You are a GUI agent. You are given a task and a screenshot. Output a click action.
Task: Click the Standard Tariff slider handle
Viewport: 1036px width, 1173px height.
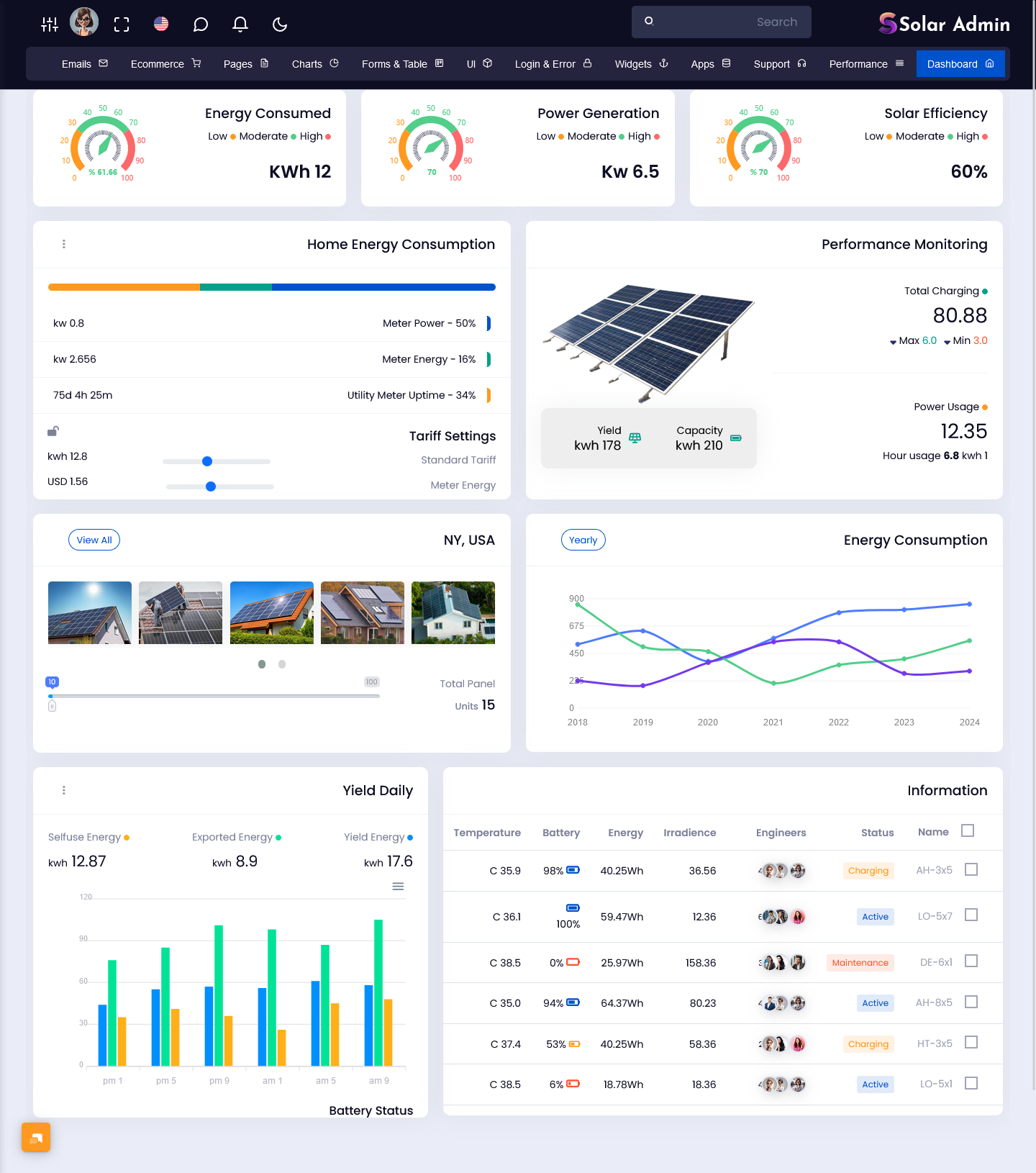click(207, 461)
